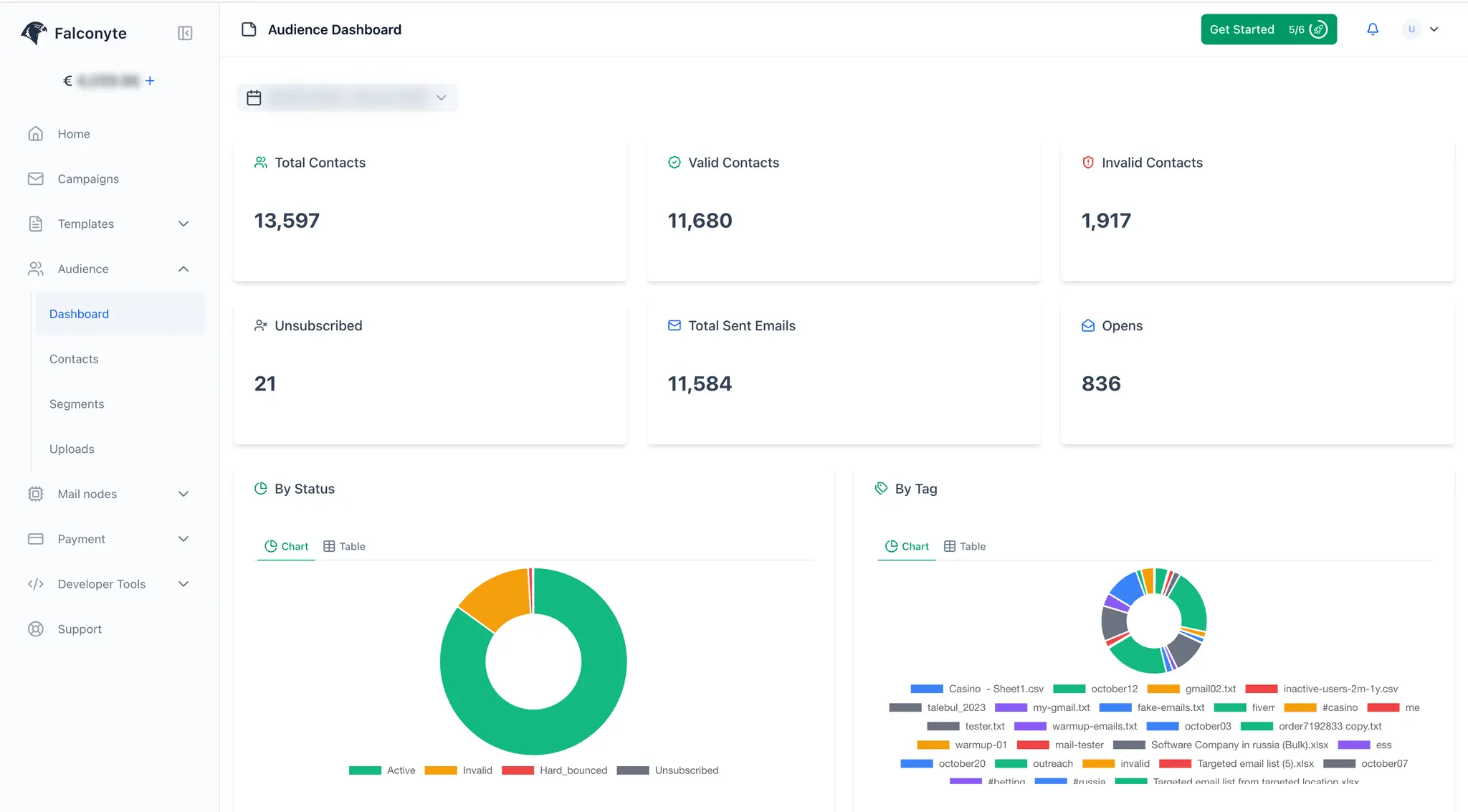Go to Home in sidebar
Image resolution: width=1468 pixels, height=812 pixels.
click(x=74, y=134)
